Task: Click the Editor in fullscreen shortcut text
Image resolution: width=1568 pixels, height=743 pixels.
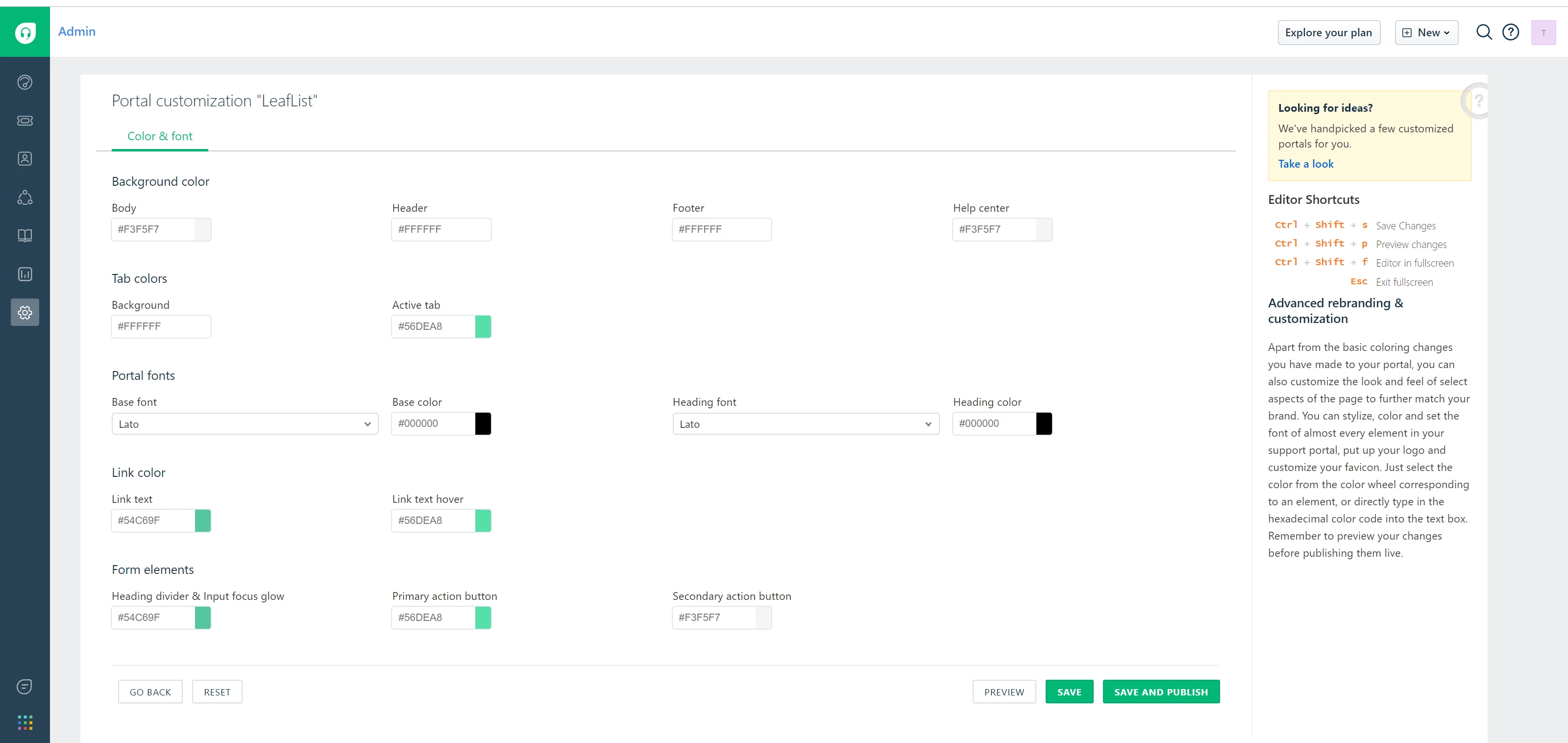Action: (x=1415, y=263)
